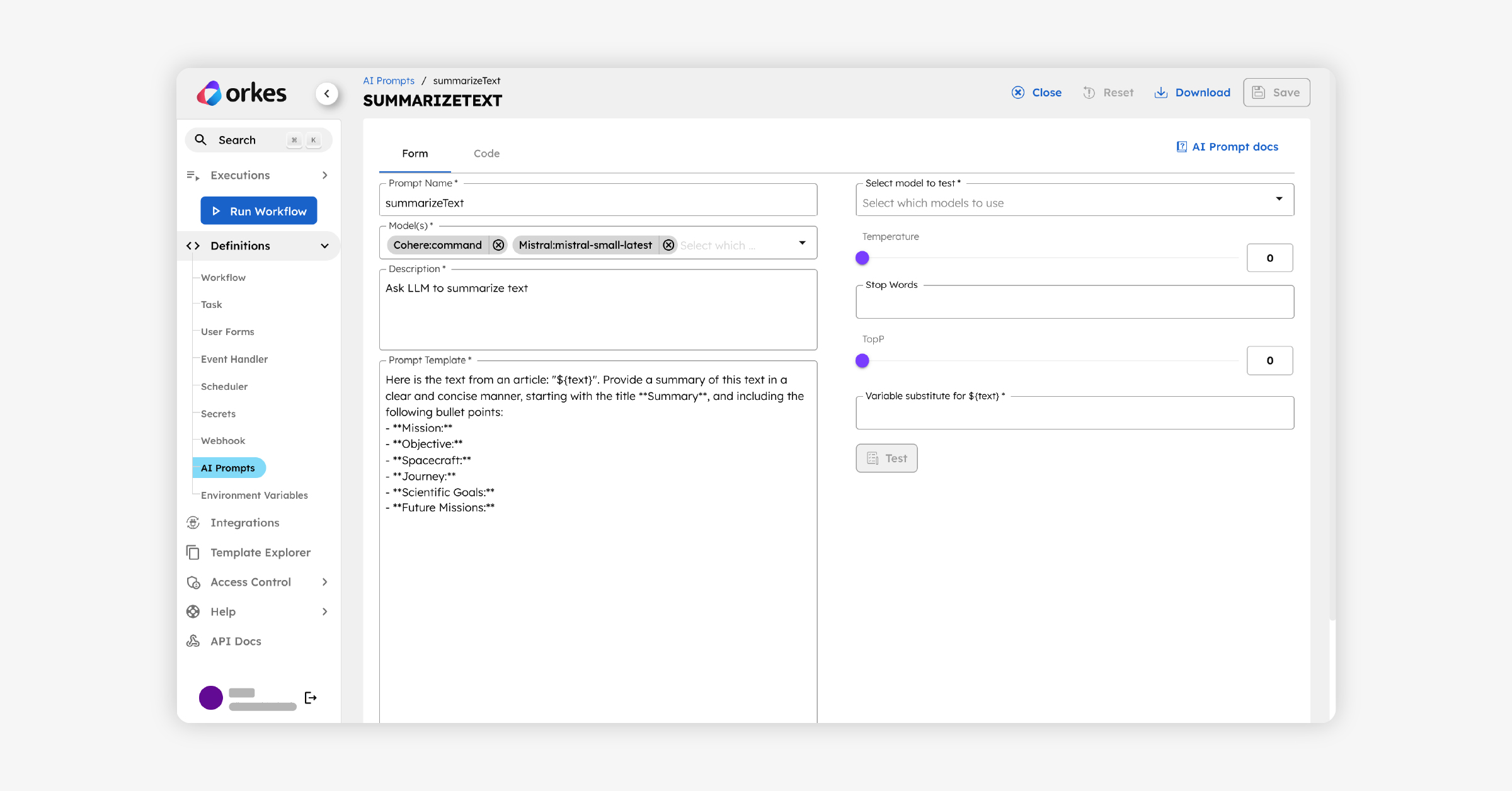Remove the Mistral:mistral-small-latest model chip
The width and height of the screenshot is (1512, 791).
[x=668, y=245]
